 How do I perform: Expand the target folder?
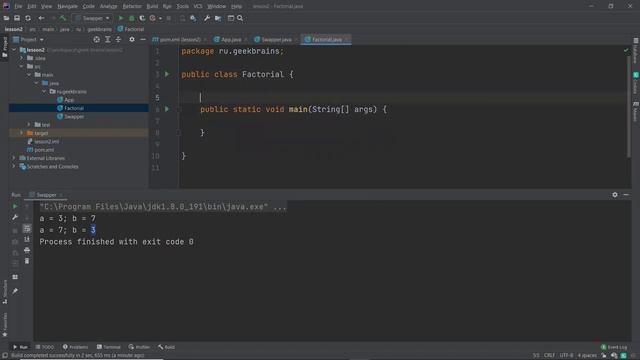[22, 133]
